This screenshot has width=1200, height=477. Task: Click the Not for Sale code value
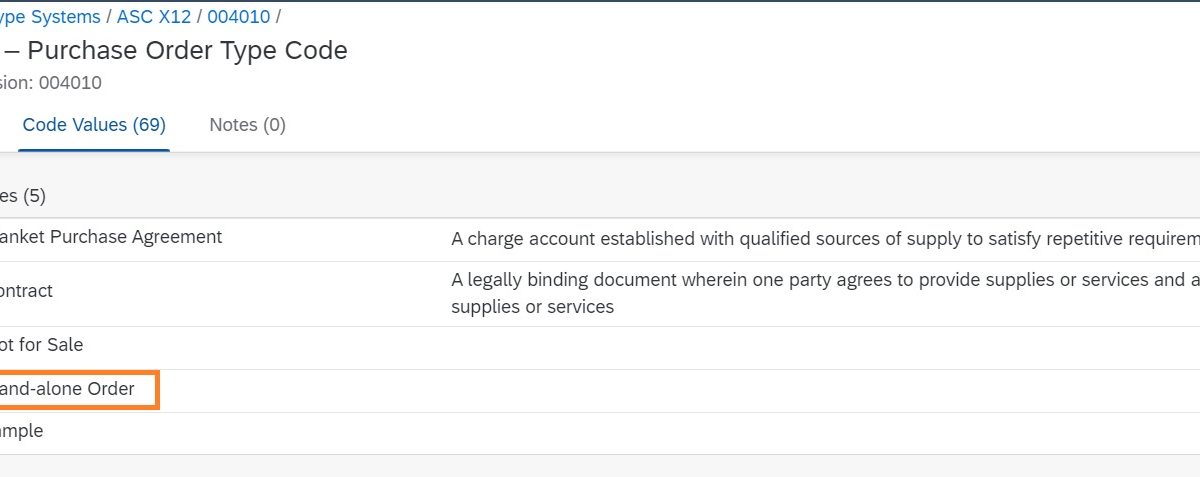click(x=42, y=346)
